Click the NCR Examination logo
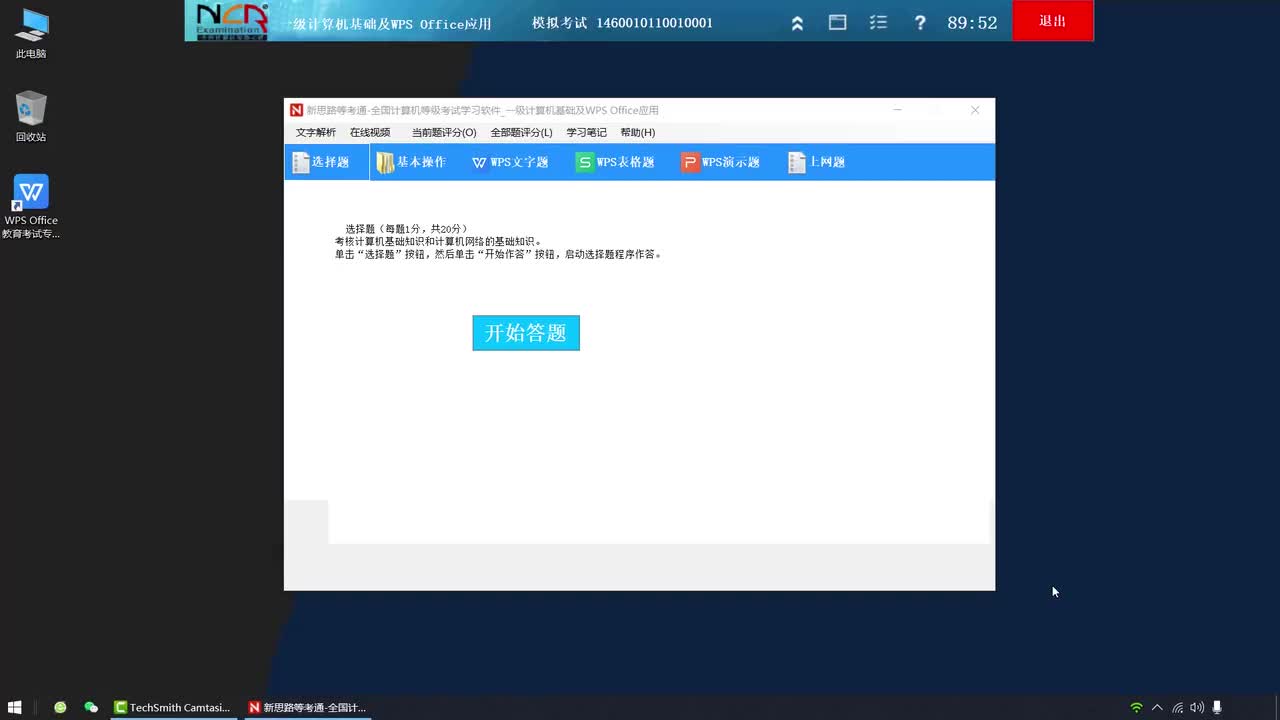This screenshot has width=1280, height=720. click(x=232, y=20)
